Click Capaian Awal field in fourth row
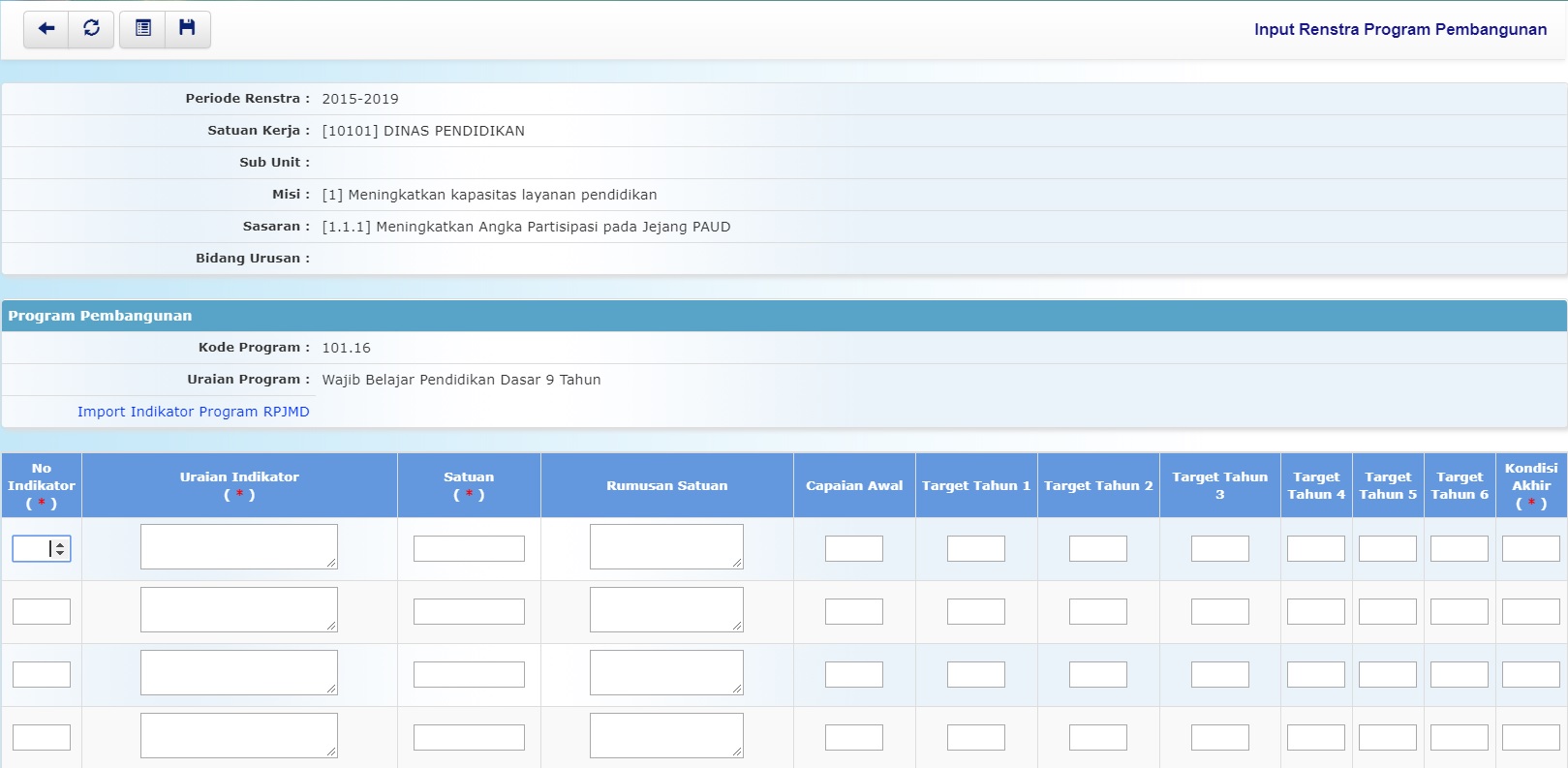The width and height of the screenshot is (1568, 768). [x=854, y=737]
